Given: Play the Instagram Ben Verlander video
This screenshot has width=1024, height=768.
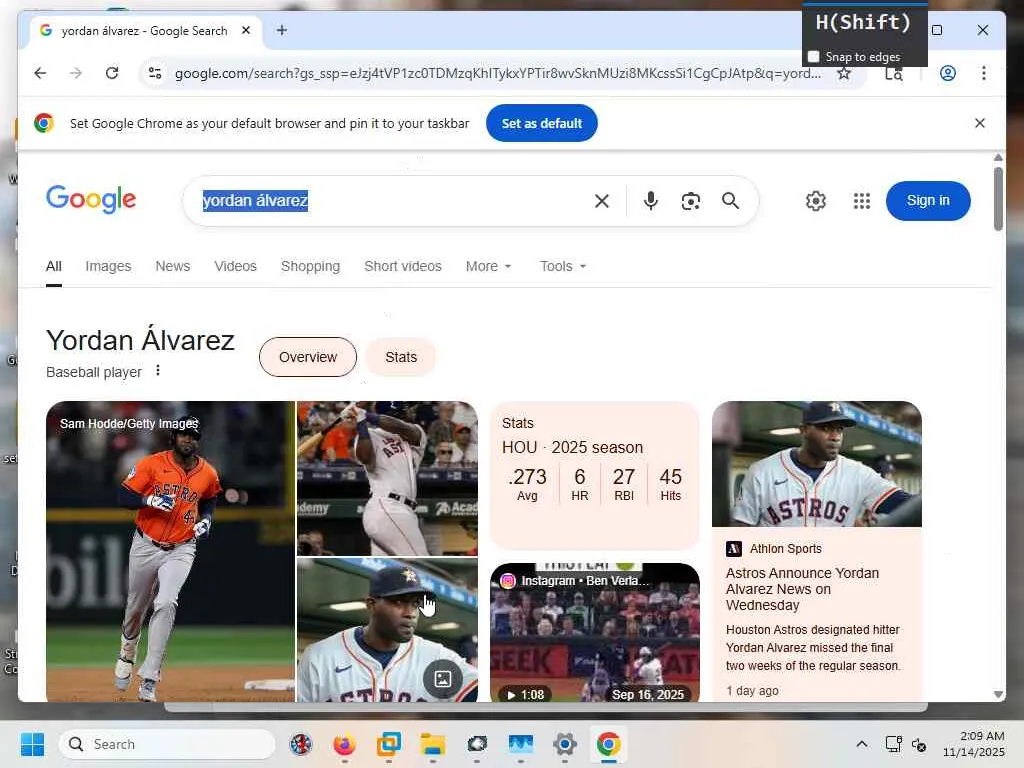Looking at the screenshot, I should pos(594,632).
